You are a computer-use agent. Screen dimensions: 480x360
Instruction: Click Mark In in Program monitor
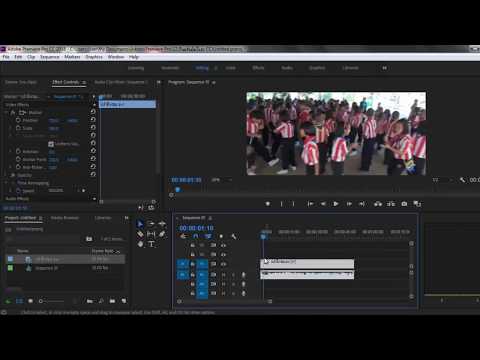pos(281,204)
